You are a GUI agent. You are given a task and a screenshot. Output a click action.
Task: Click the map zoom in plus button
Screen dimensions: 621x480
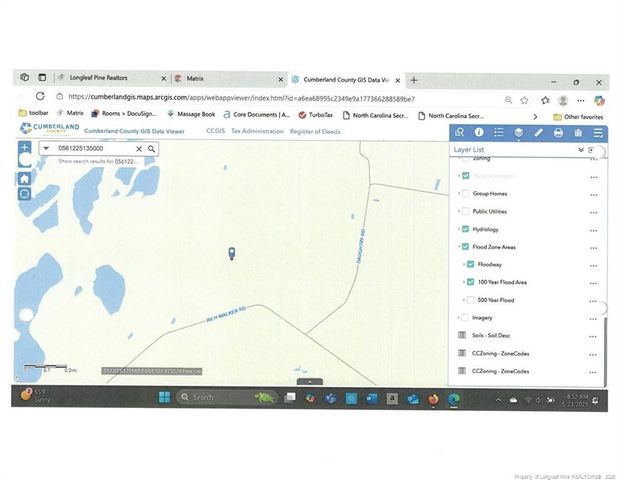click(x=25, y=148)
